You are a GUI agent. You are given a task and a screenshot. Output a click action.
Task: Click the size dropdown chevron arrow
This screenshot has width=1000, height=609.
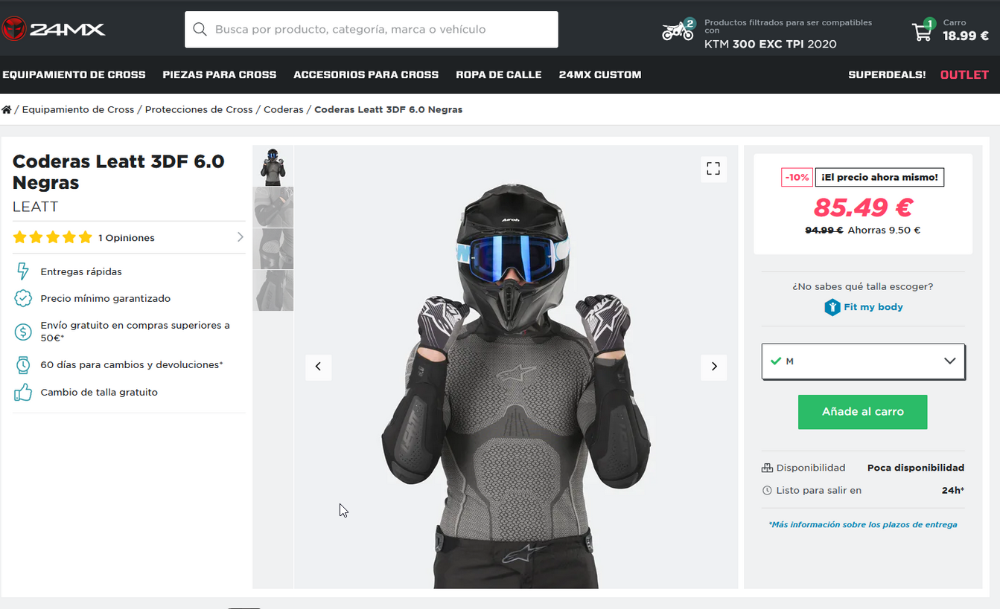coord(950,361)
